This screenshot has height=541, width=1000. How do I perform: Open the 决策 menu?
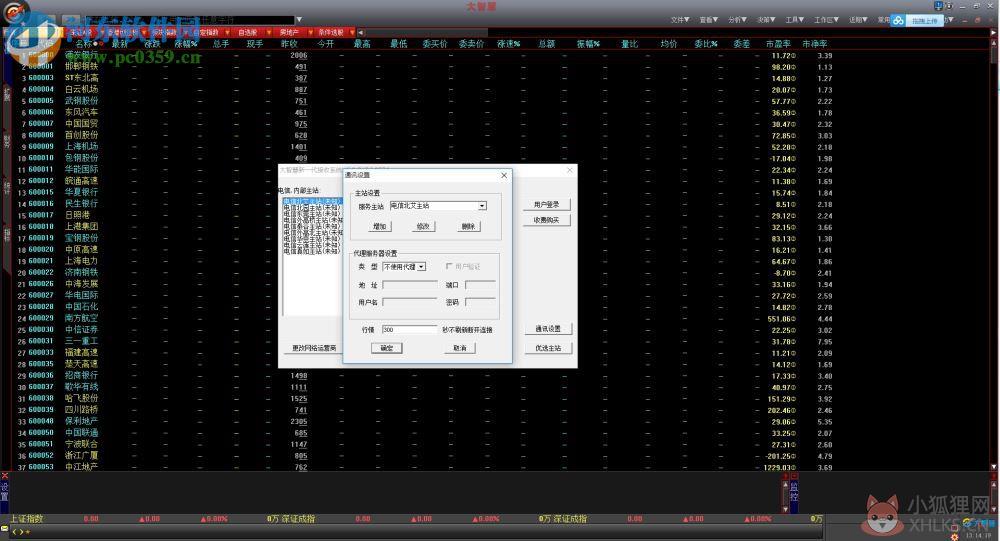coord(766,20)
